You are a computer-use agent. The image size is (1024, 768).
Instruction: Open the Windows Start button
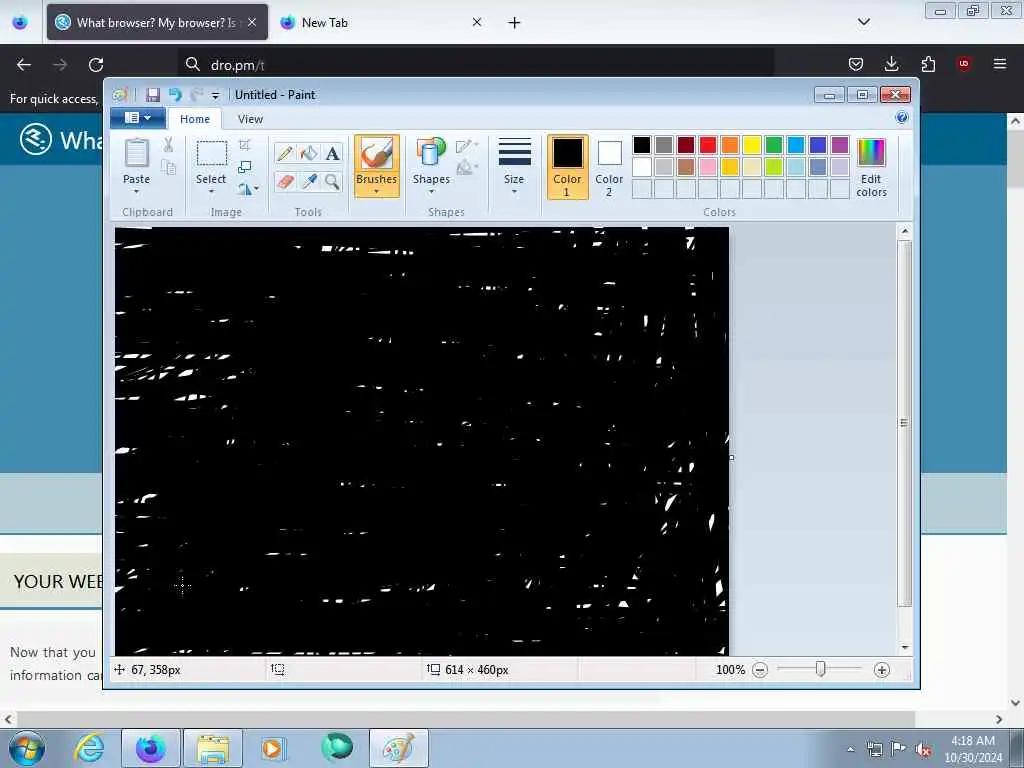pos(26,748)
